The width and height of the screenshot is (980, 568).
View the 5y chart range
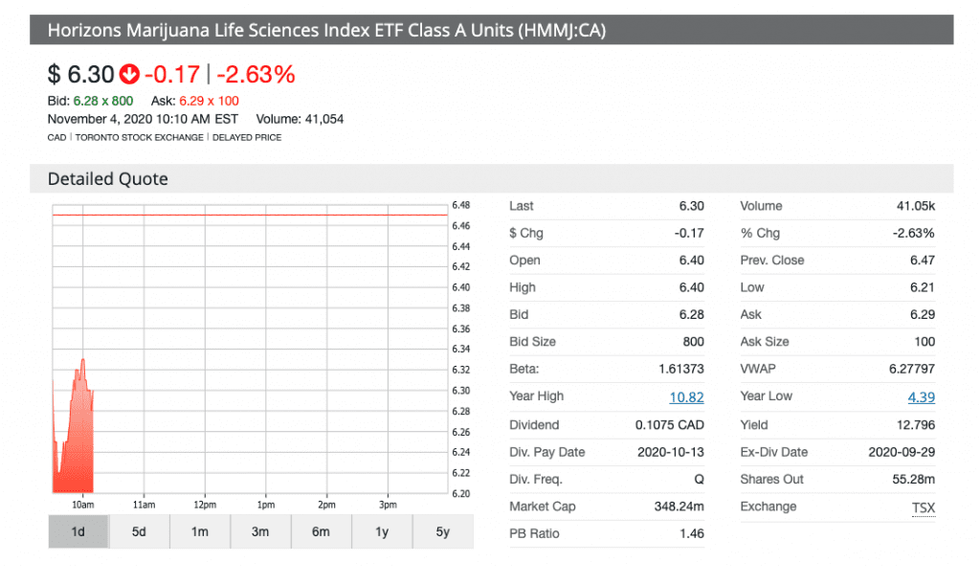tap(442, 531)
